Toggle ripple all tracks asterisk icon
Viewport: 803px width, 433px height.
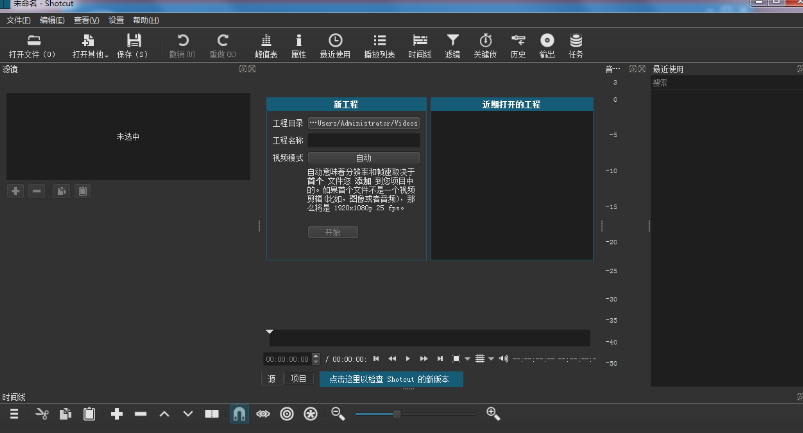(x=310, y=414)
